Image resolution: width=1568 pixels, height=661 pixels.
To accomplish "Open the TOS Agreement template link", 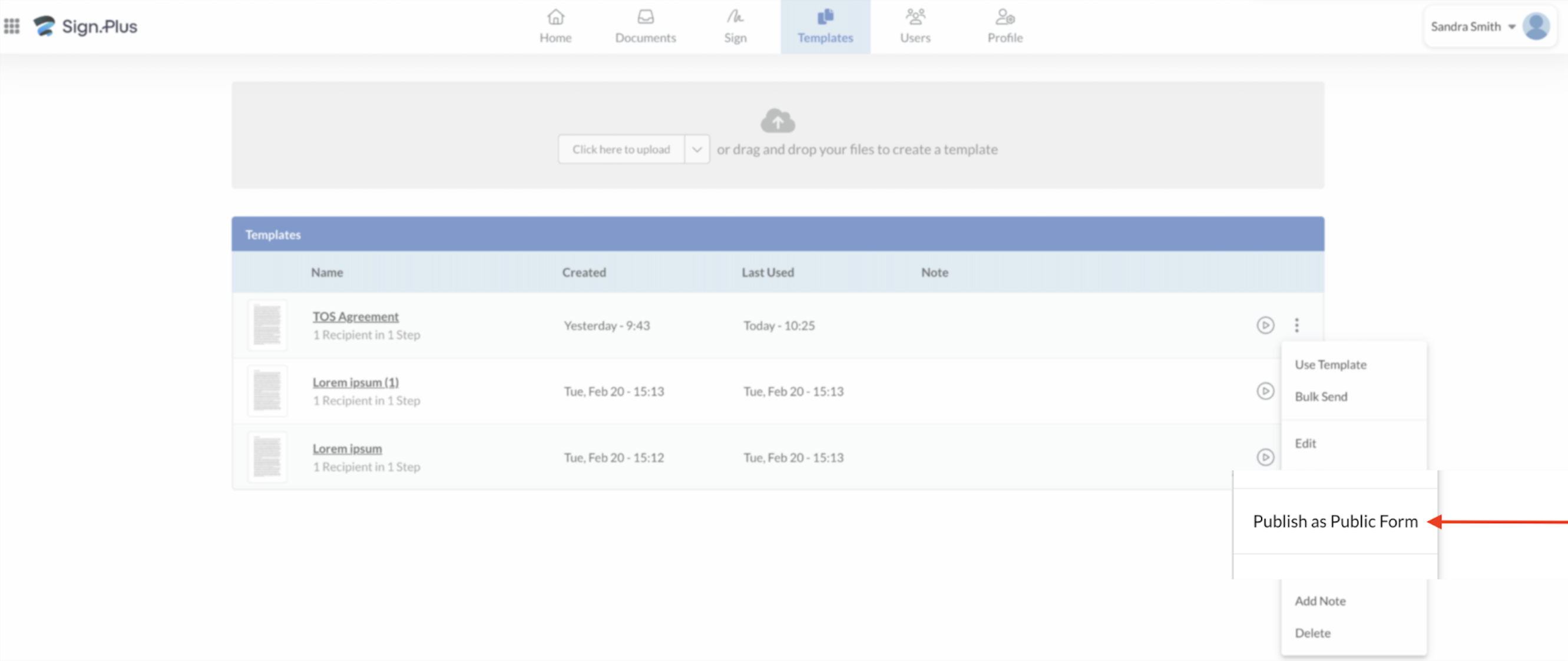I will coord(355,316).
